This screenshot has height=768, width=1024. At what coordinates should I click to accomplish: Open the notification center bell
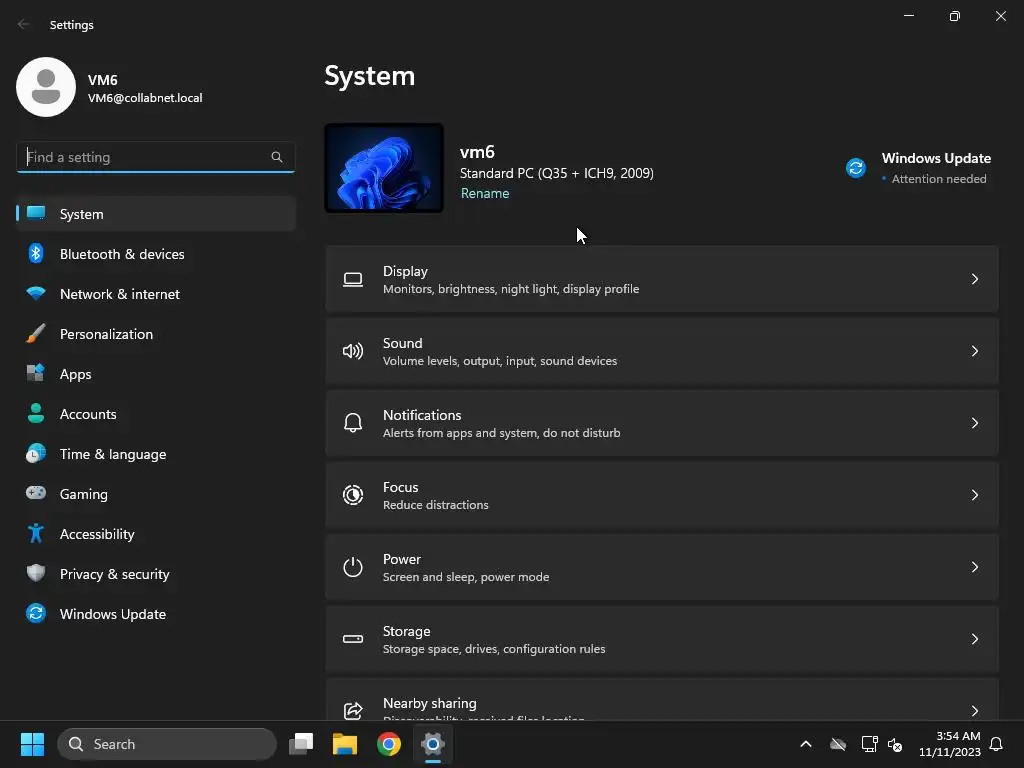(x=996, y=744)
